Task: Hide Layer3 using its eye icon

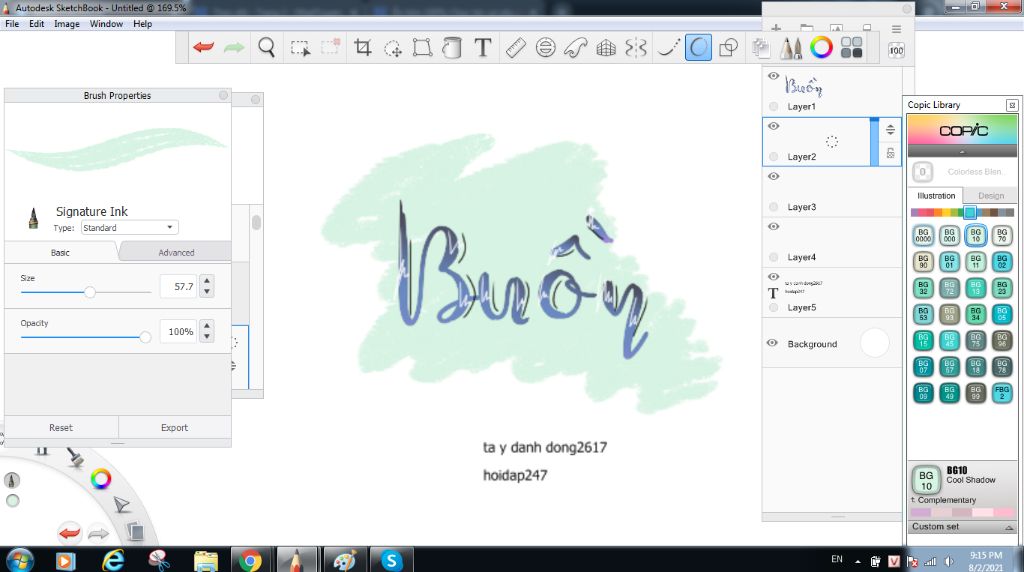Action: (773, 176)
